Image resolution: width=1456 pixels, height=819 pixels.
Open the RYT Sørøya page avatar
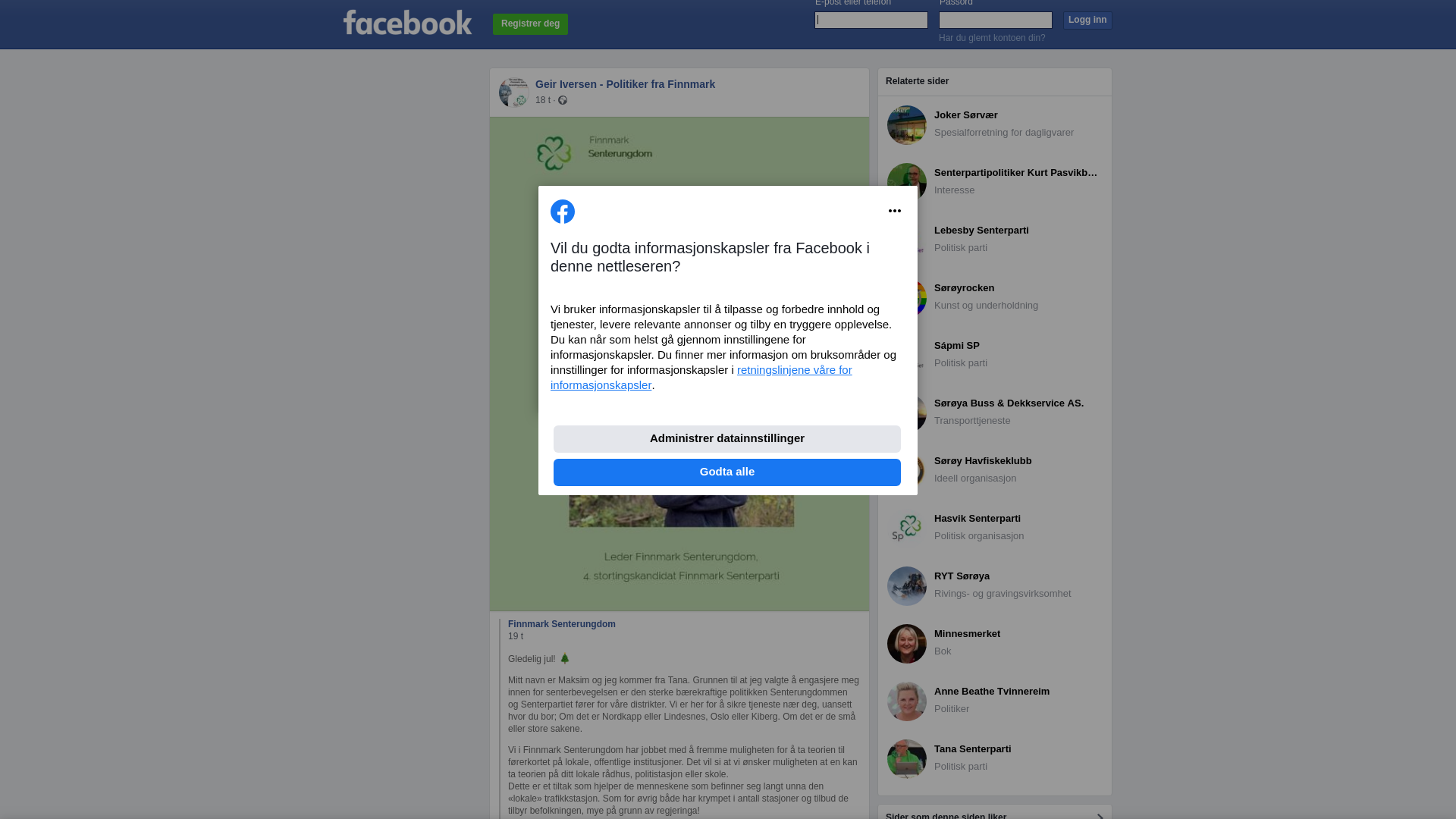coord(907,586)
